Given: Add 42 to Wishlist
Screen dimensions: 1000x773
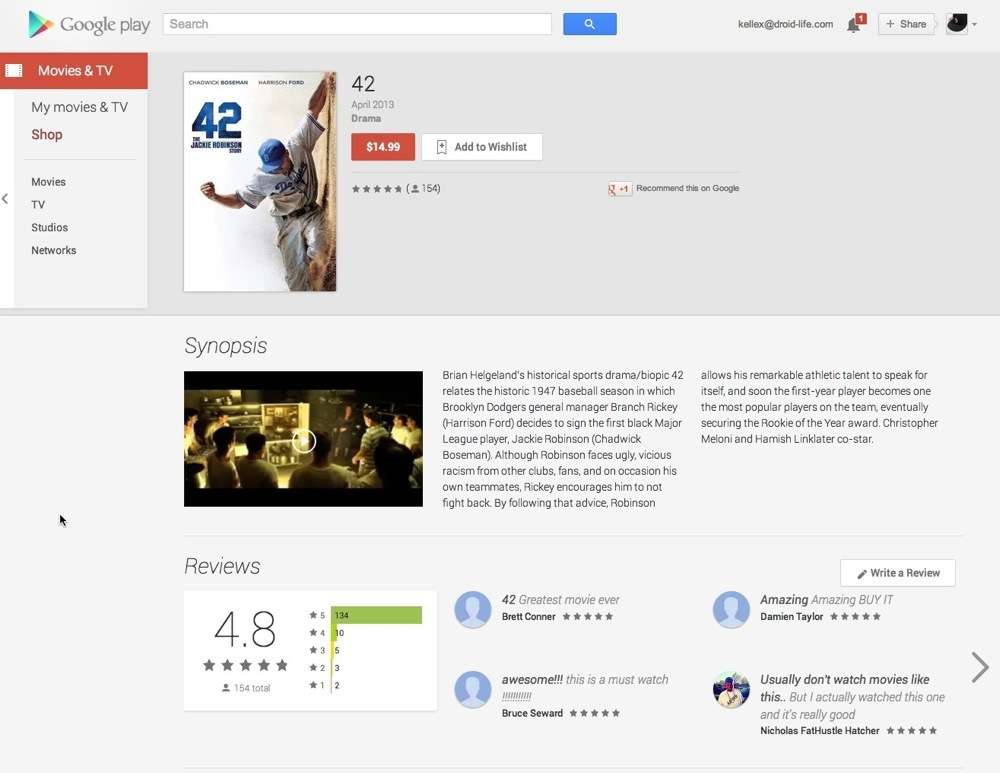Looking at the screenshot, I should pyautogui.click(x=481, y=147).
